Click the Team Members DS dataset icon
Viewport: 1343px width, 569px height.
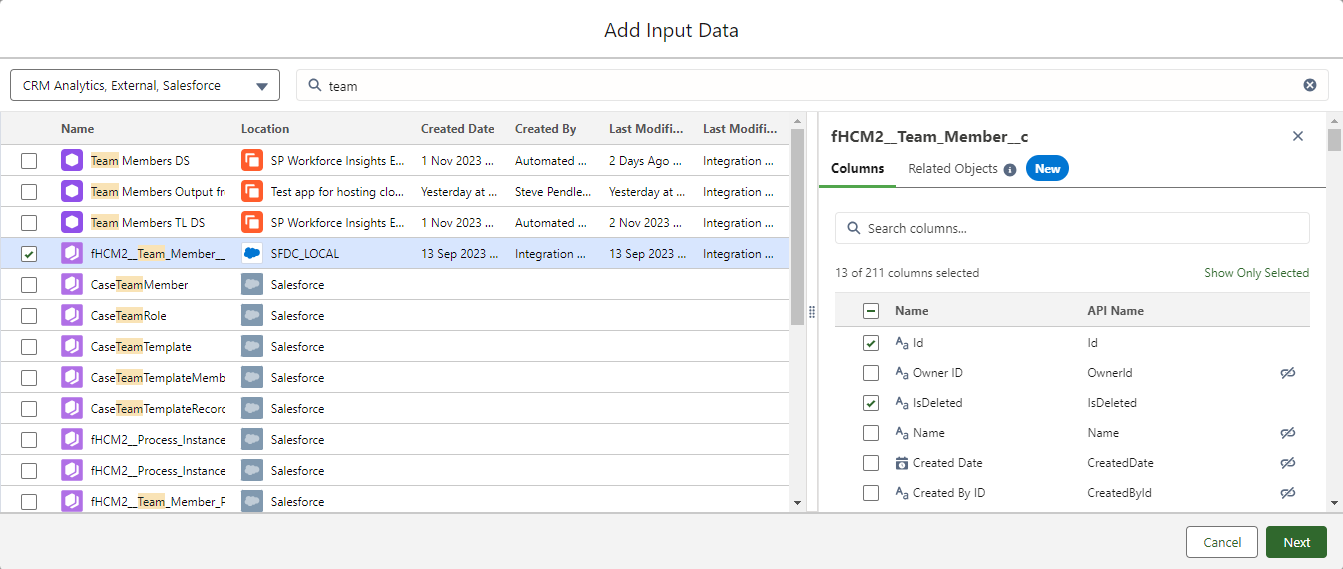click(x=72, y=161)
